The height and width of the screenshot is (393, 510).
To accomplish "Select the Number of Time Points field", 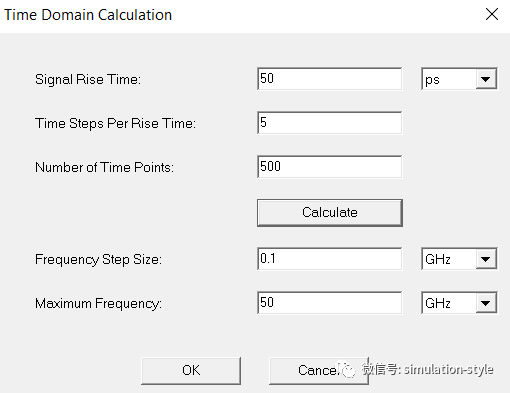I will pyautogui.click(x=330, y=166).
